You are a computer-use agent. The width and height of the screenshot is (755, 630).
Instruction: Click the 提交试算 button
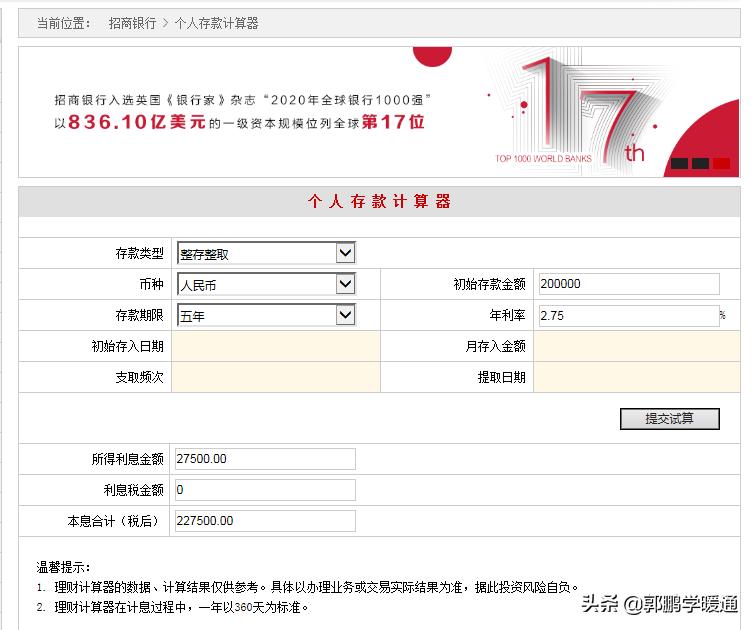670,419
